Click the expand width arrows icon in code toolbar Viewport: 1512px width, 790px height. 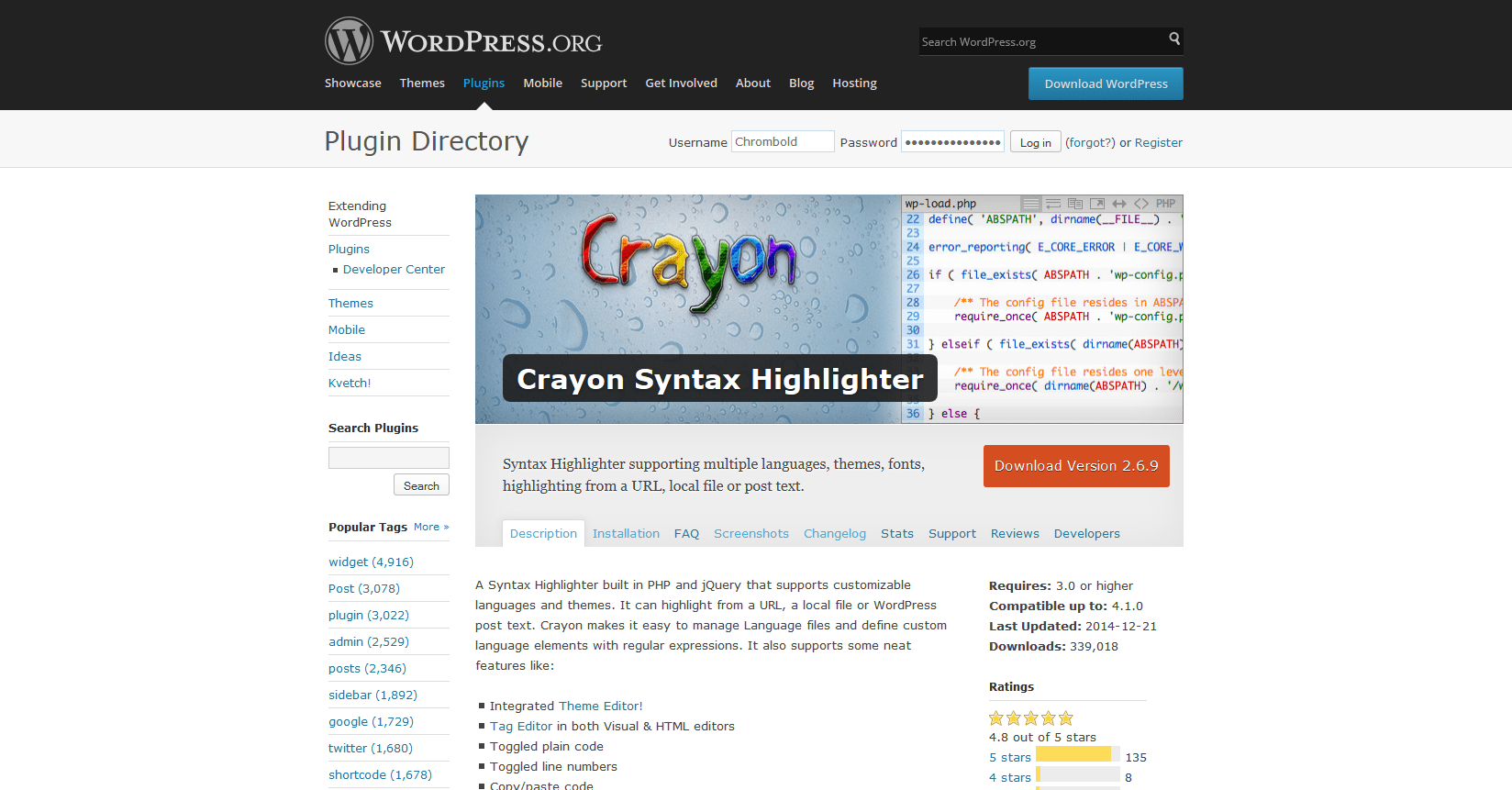coord(1119,204)
